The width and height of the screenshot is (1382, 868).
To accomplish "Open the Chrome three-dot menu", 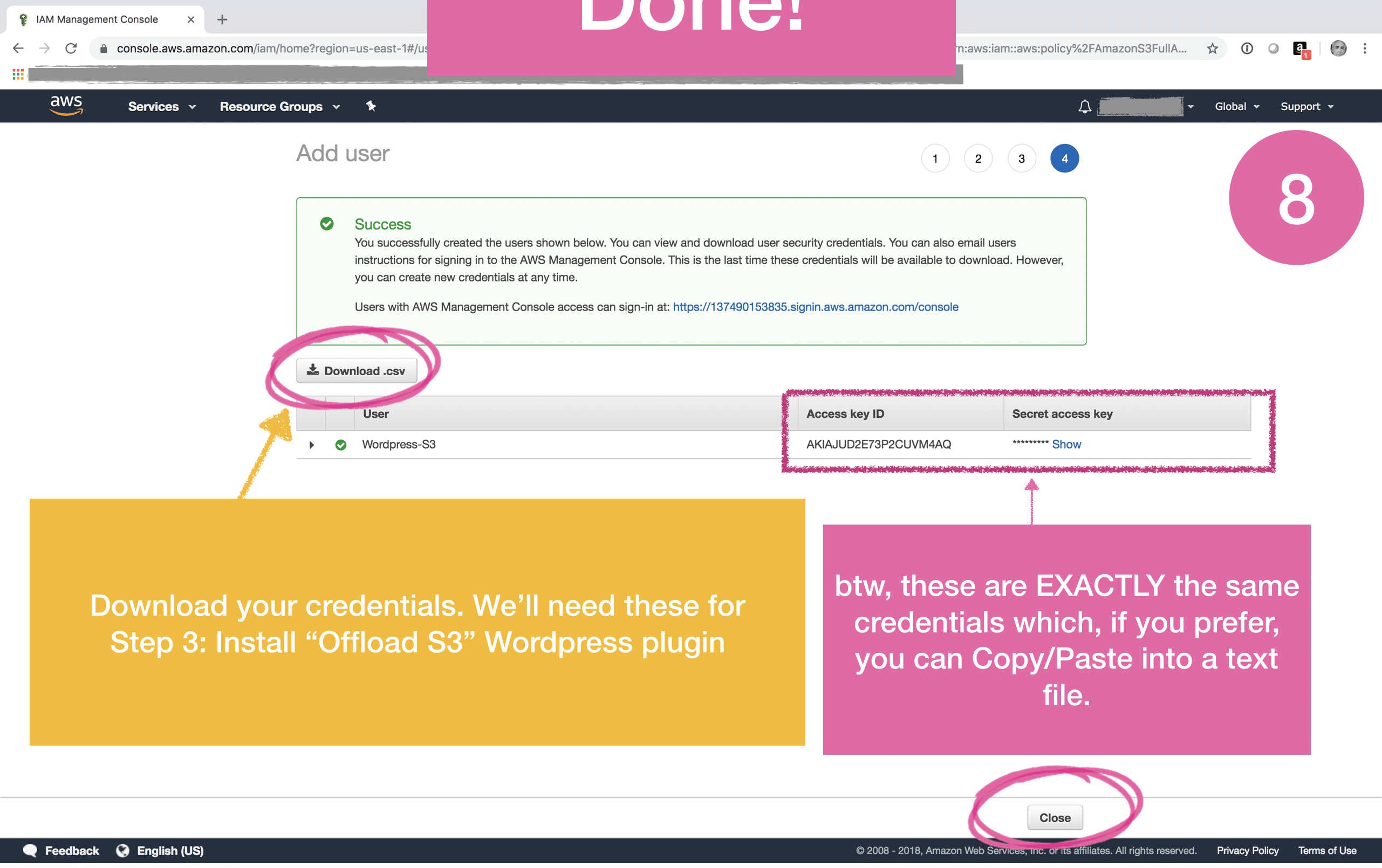I will (1365, 48).
